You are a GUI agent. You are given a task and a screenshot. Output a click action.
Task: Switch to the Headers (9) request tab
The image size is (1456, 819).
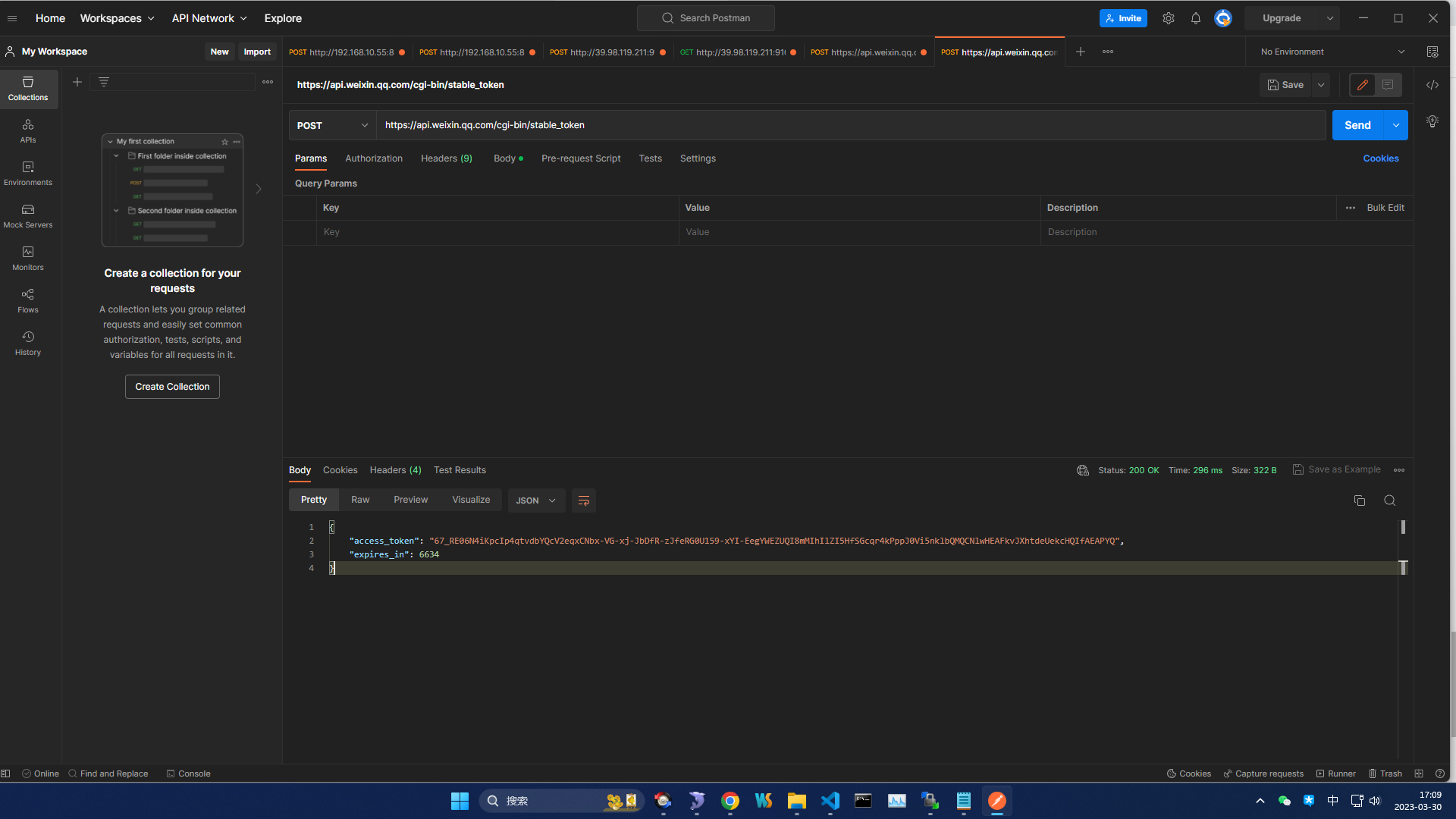tap(447, 158)
